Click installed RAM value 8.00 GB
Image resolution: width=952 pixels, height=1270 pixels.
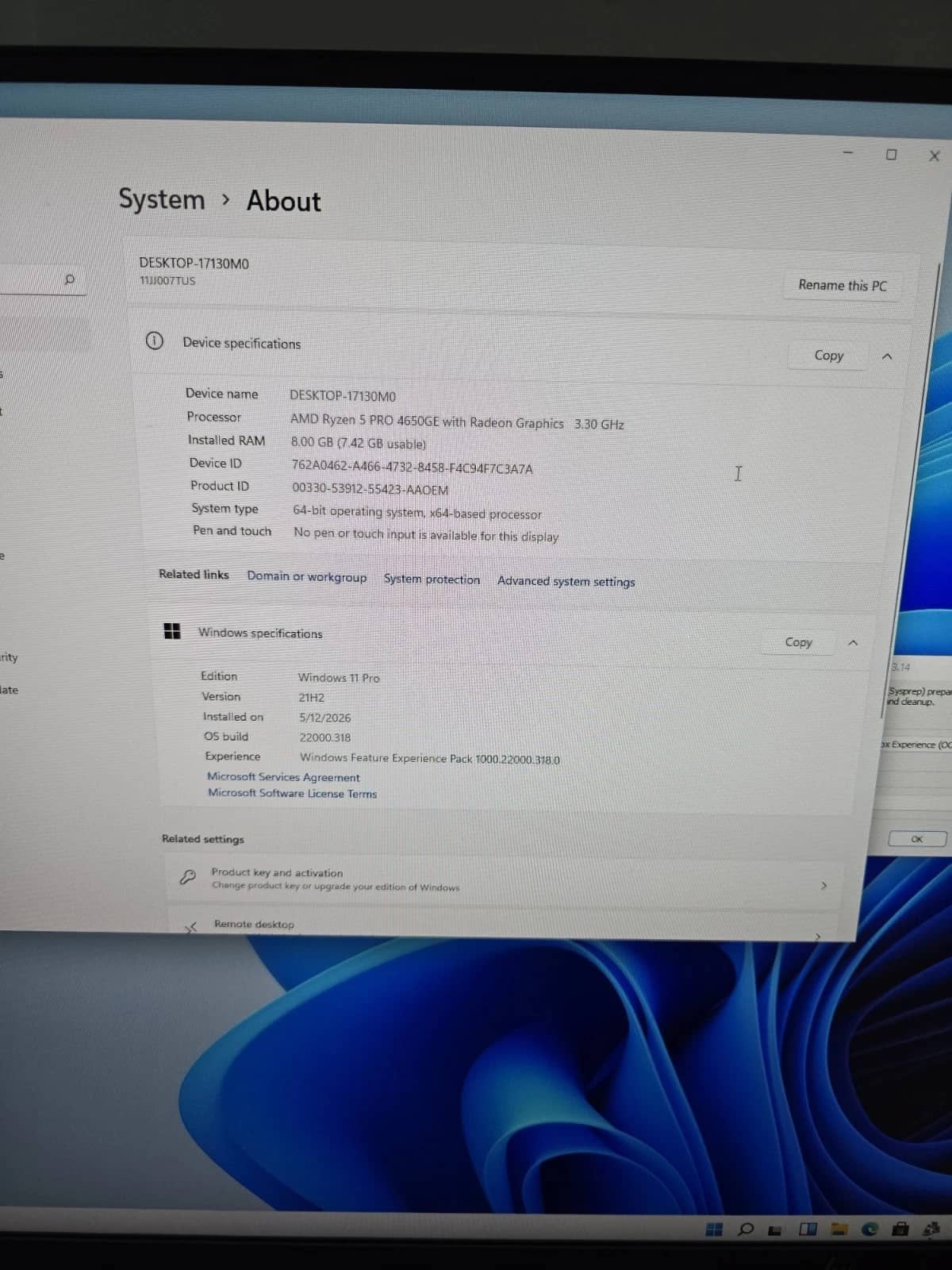[358, 443]
